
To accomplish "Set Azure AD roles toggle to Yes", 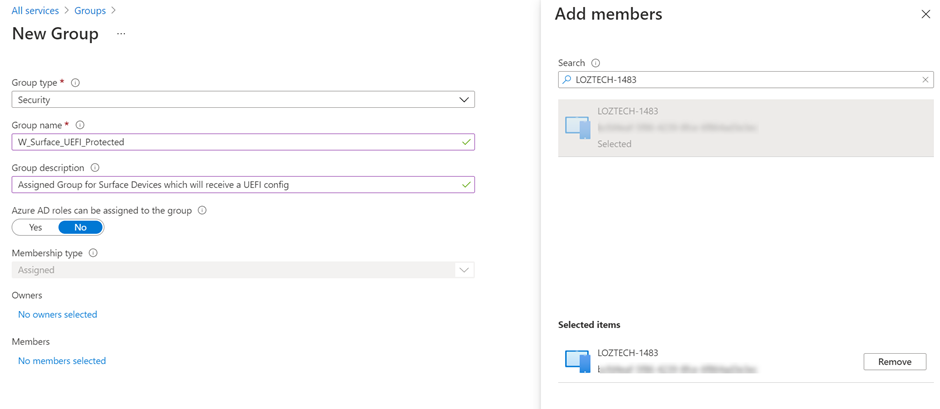I will tap(35, 228).
